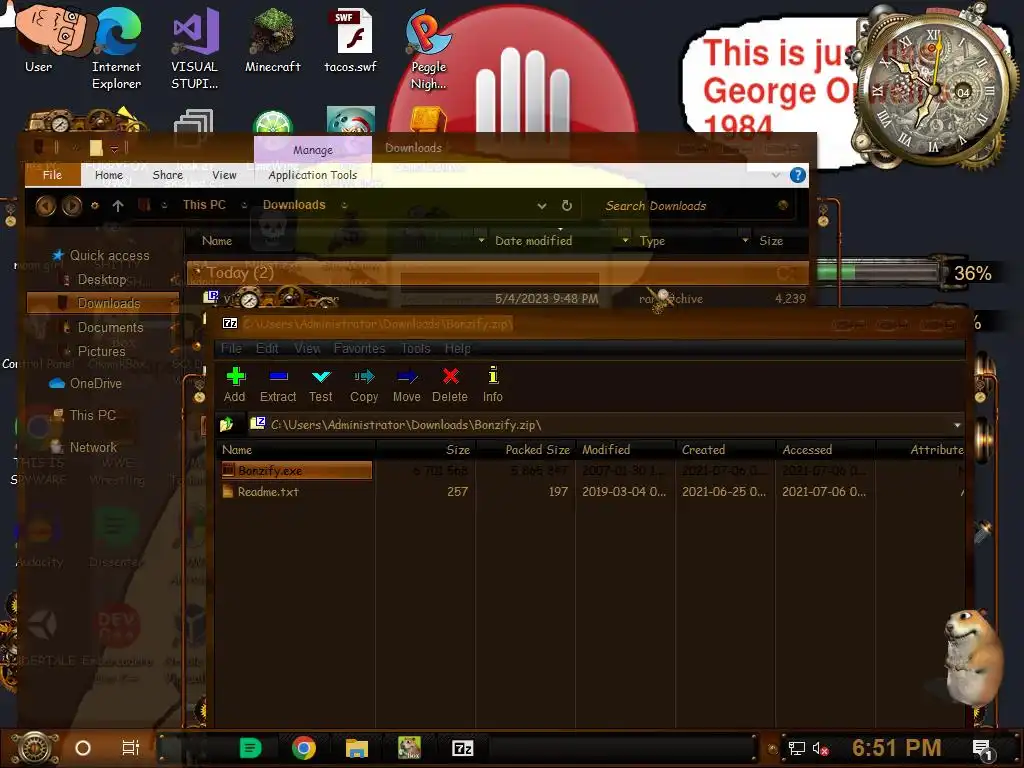The image size is (1024, 768).
Task: Select Documents in Explorer sidebar
Action: 103,327
